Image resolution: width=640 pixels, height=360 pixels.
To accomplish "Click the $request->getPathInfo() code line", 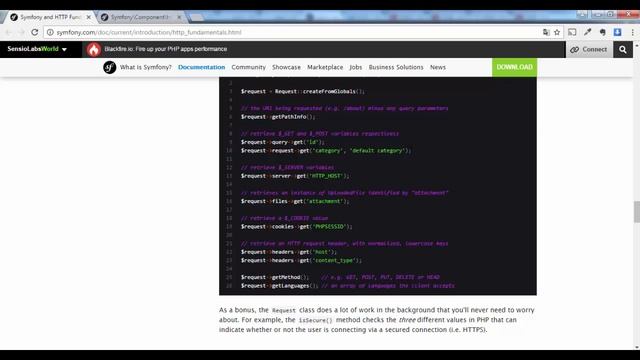I will click(x=278, y=117).
